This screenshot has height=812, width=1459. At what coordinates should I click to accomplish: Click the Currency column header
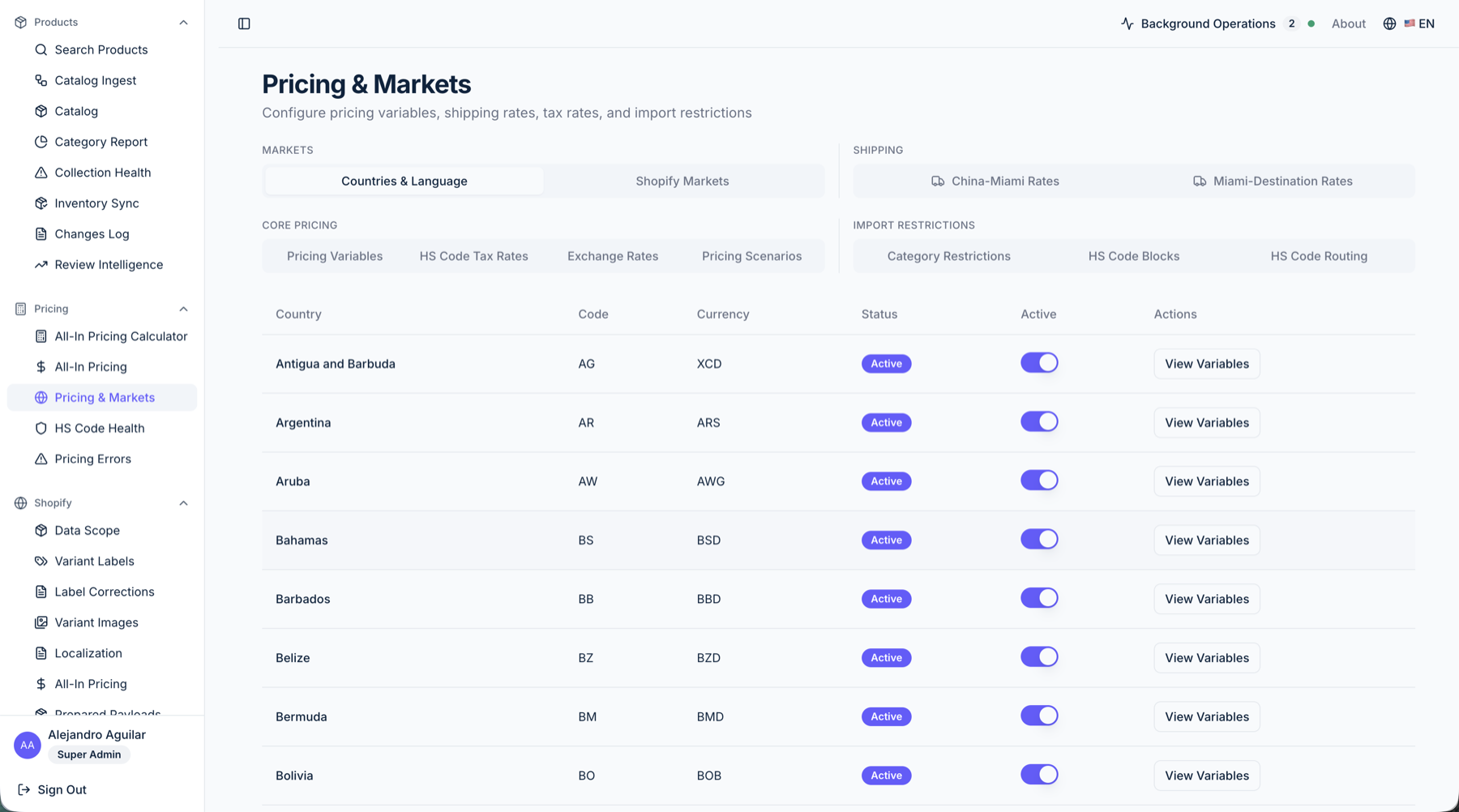[x=722, y=314]
